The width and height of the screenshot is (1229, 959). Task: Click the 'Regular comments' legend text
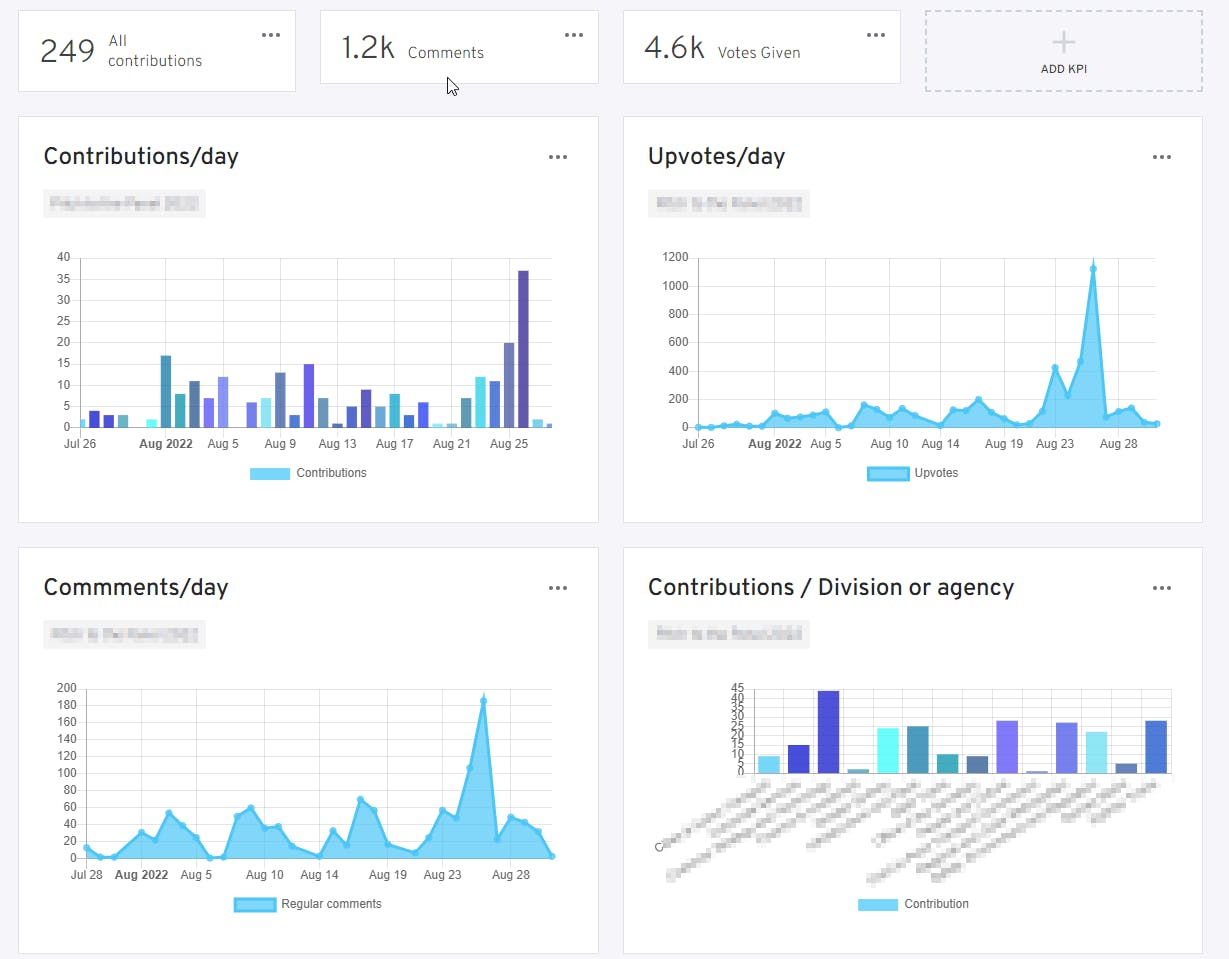(x=331, y=904)
